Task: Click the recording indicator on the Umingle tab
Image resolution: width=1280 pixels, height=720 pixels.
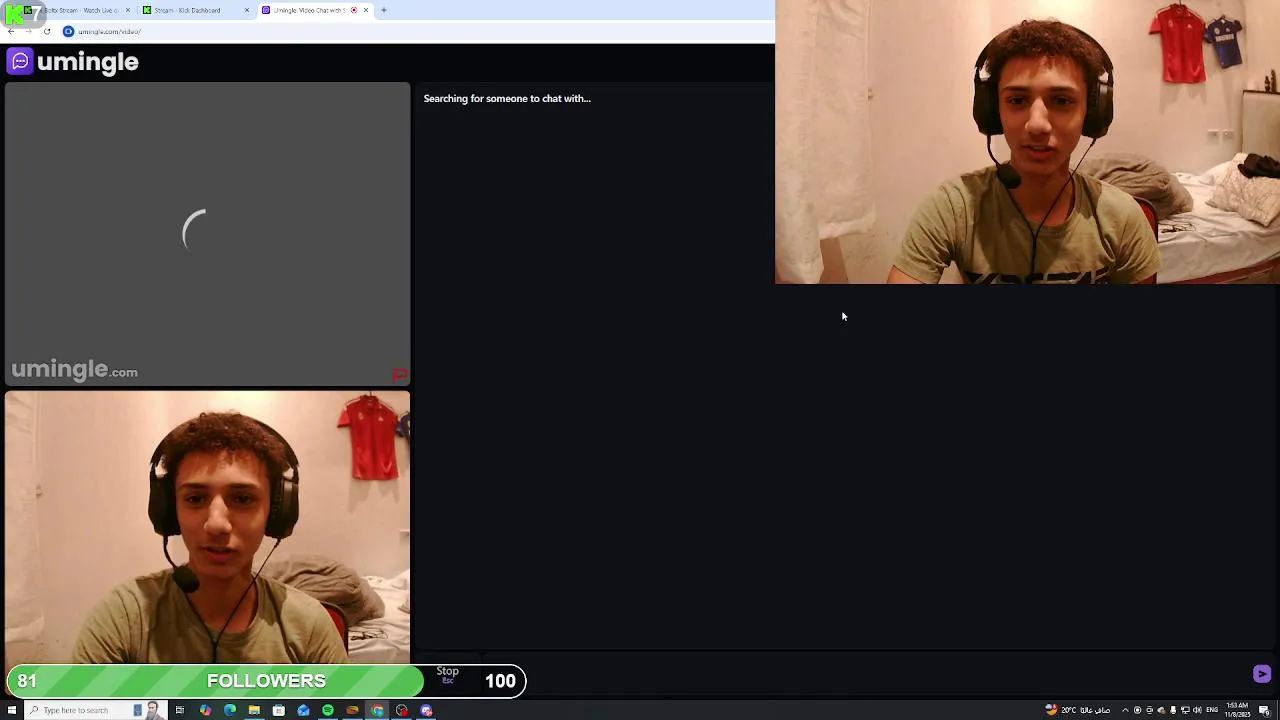Action: [354, 10]
